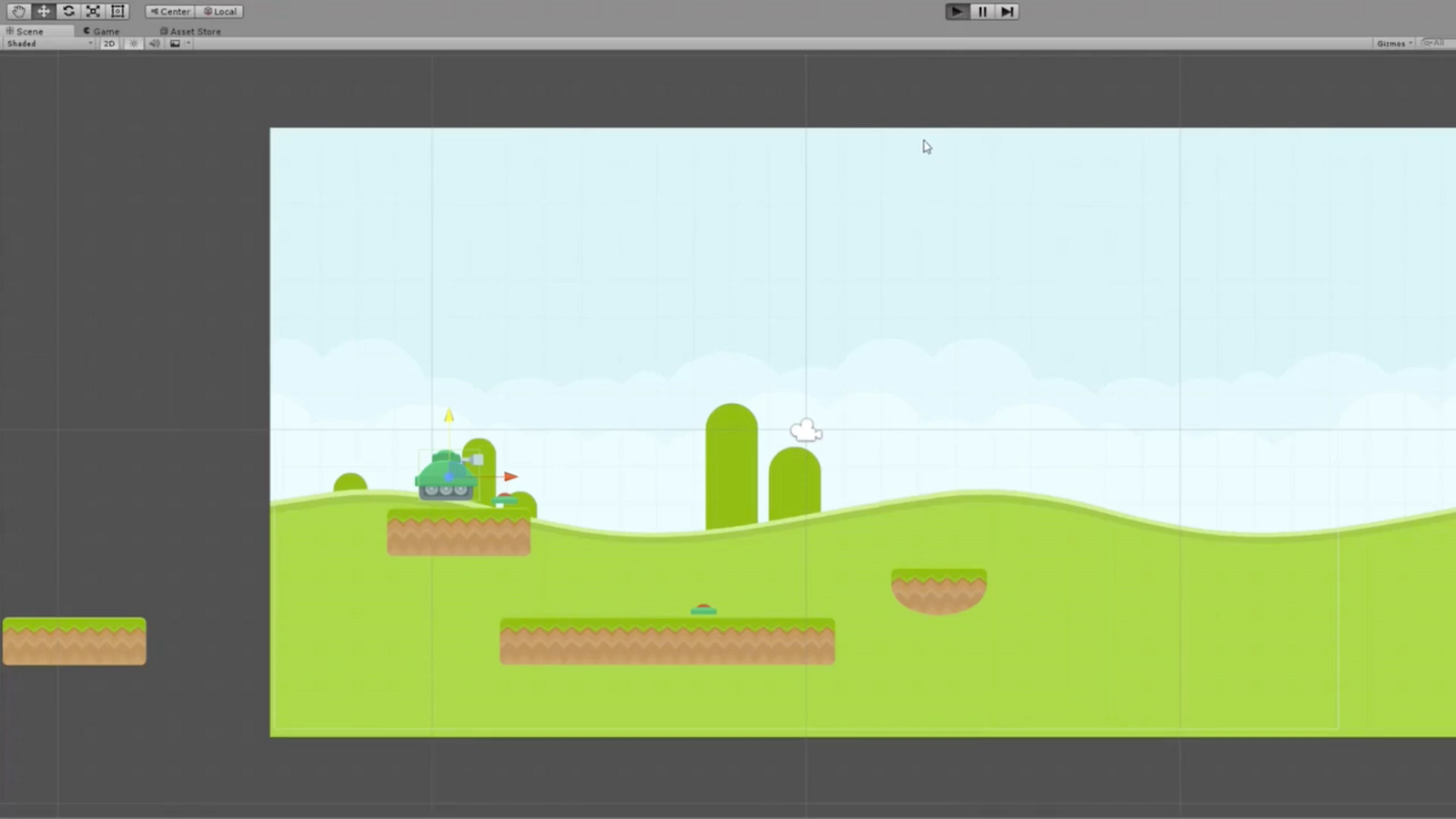
Task: Select the Rect transform tool
Action: point(117,12)
